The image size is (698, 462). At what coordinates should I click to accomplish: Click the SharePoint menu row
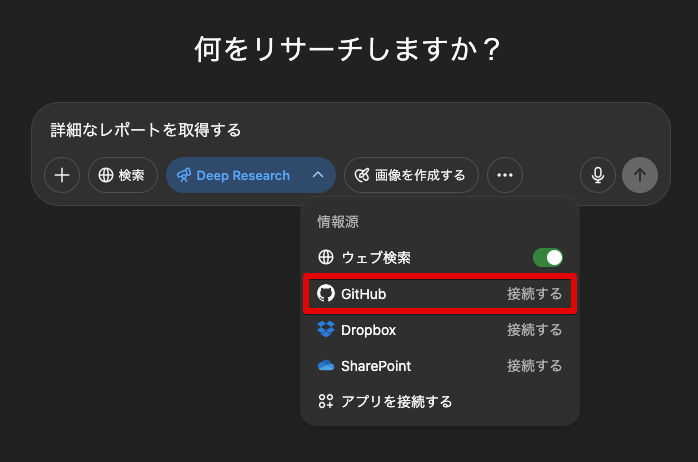point(440,366)
